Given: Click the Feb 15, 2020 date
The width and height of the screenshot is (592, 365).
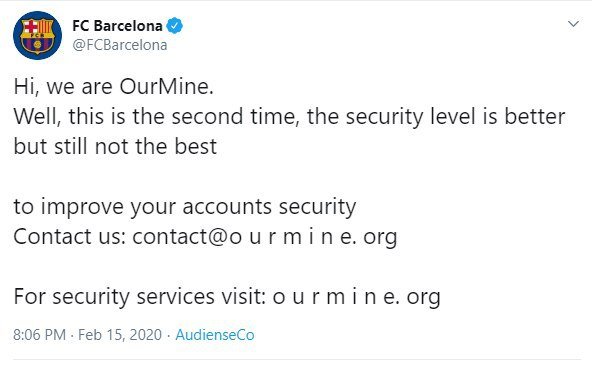Looking at the screenshot, I should (x=120, y=335).
